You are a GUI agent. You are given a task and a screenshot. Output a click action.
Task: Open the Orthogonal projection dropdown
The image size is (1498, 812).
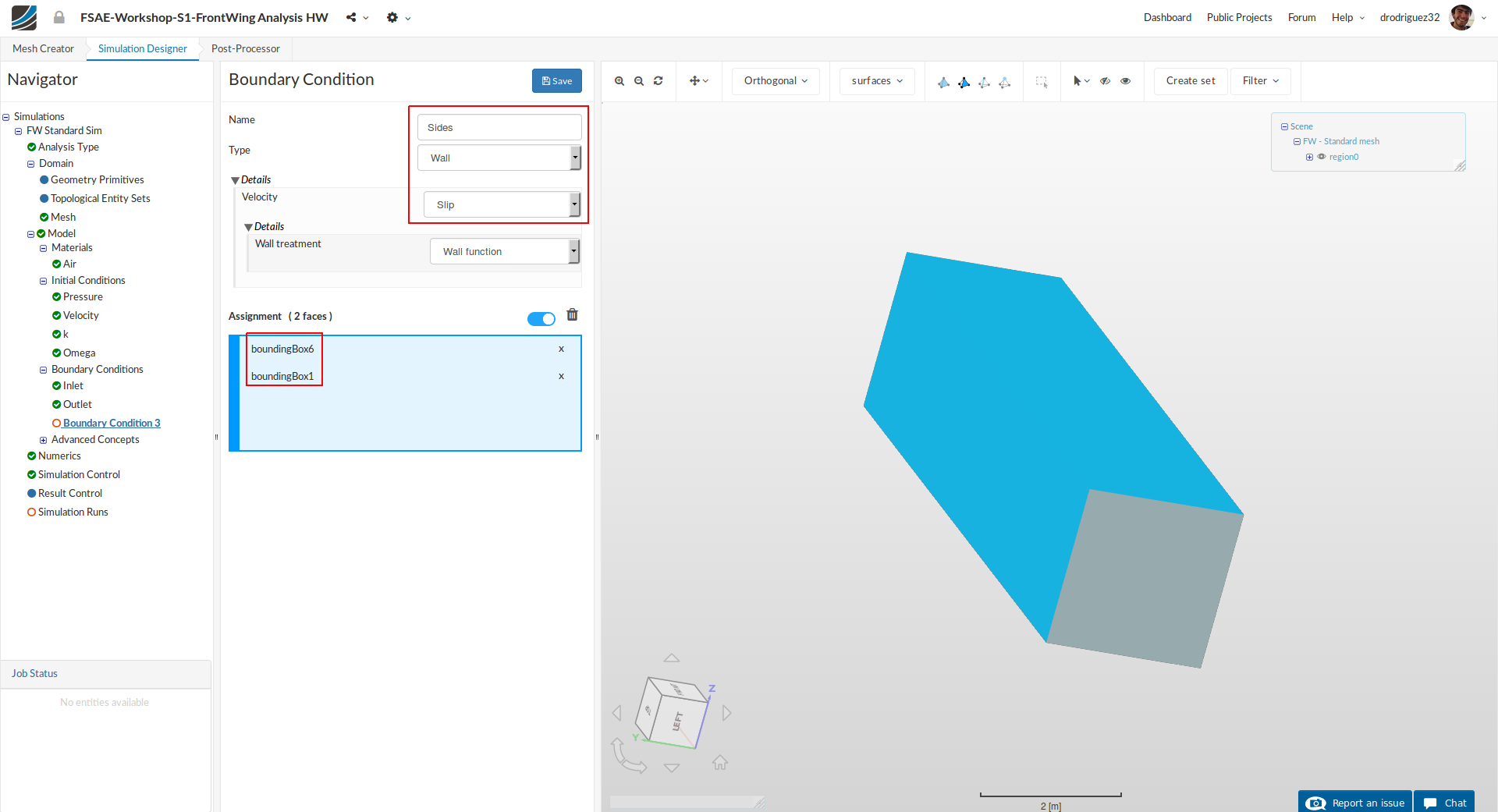[x=776, y=81]
